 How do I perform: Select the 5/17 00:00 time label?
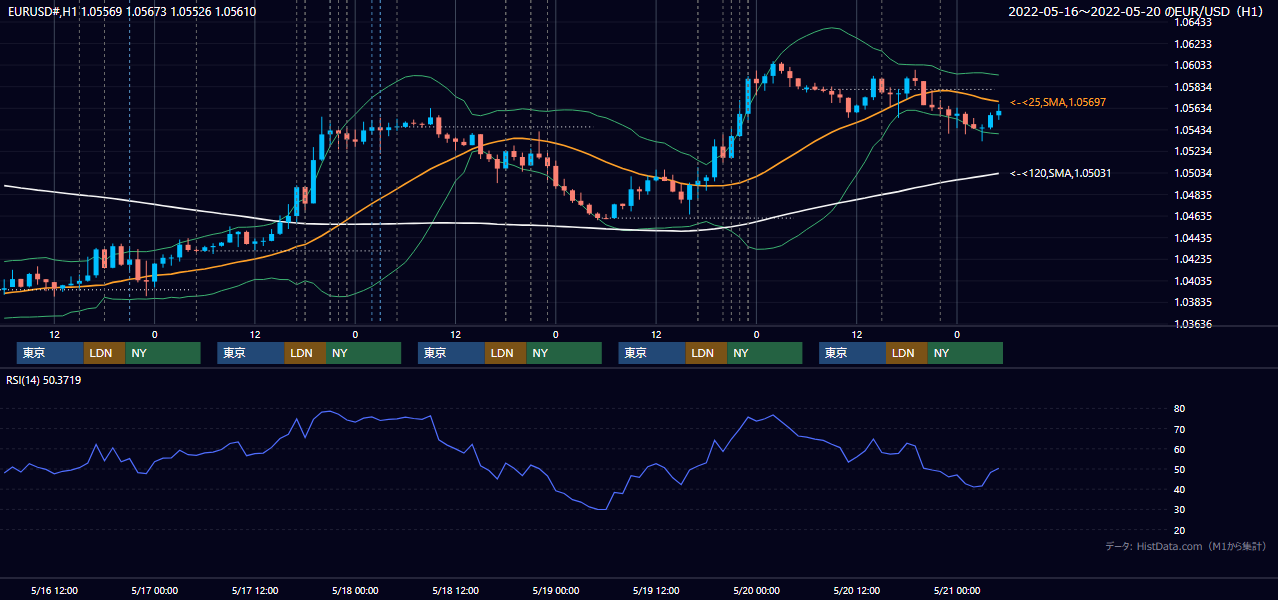click(154, 590)
